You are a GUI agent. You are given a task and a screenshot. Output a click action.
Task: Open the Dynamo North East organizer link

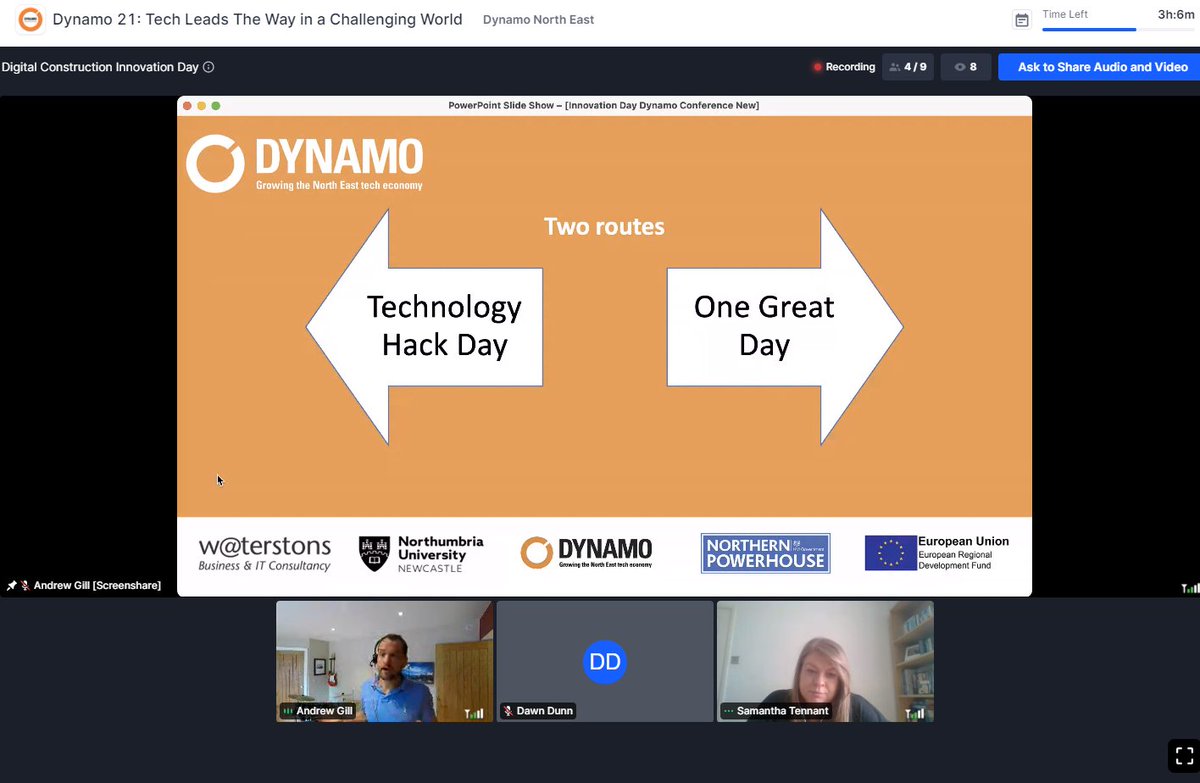click(538, 20)
